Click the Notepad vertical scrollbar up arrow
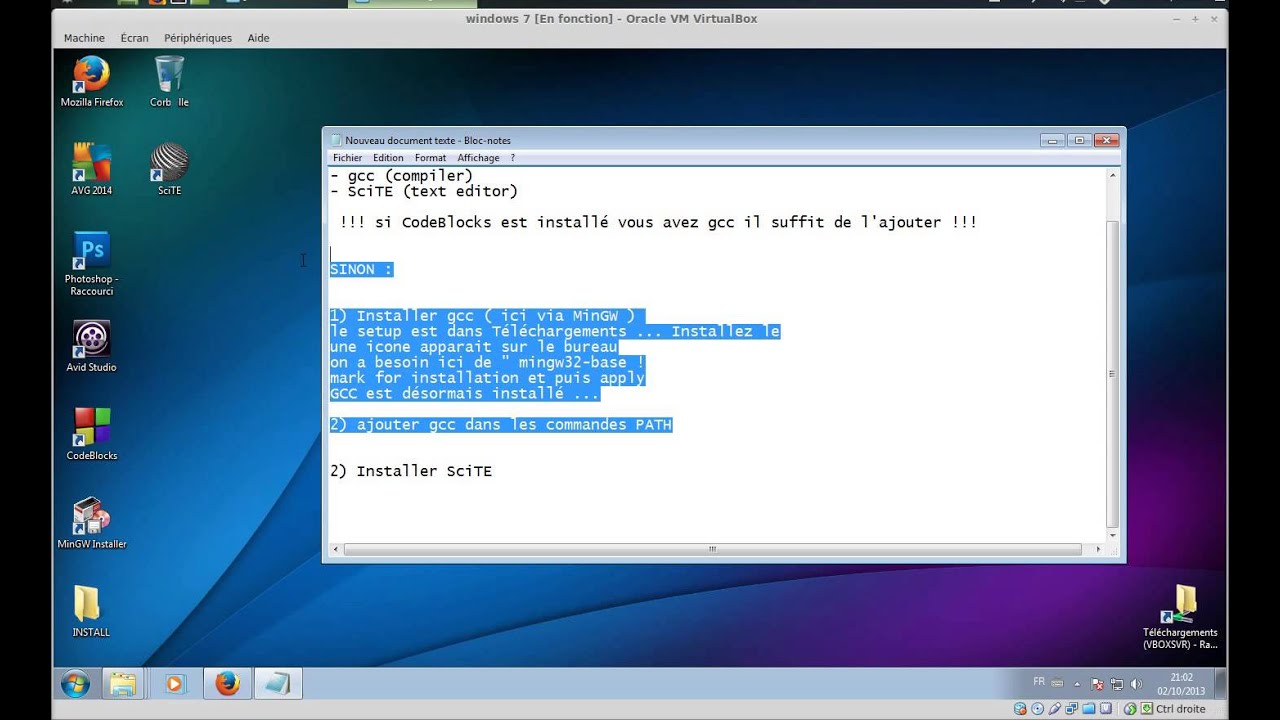Screen dimensions: 1280x720 tap(1113, 176)
